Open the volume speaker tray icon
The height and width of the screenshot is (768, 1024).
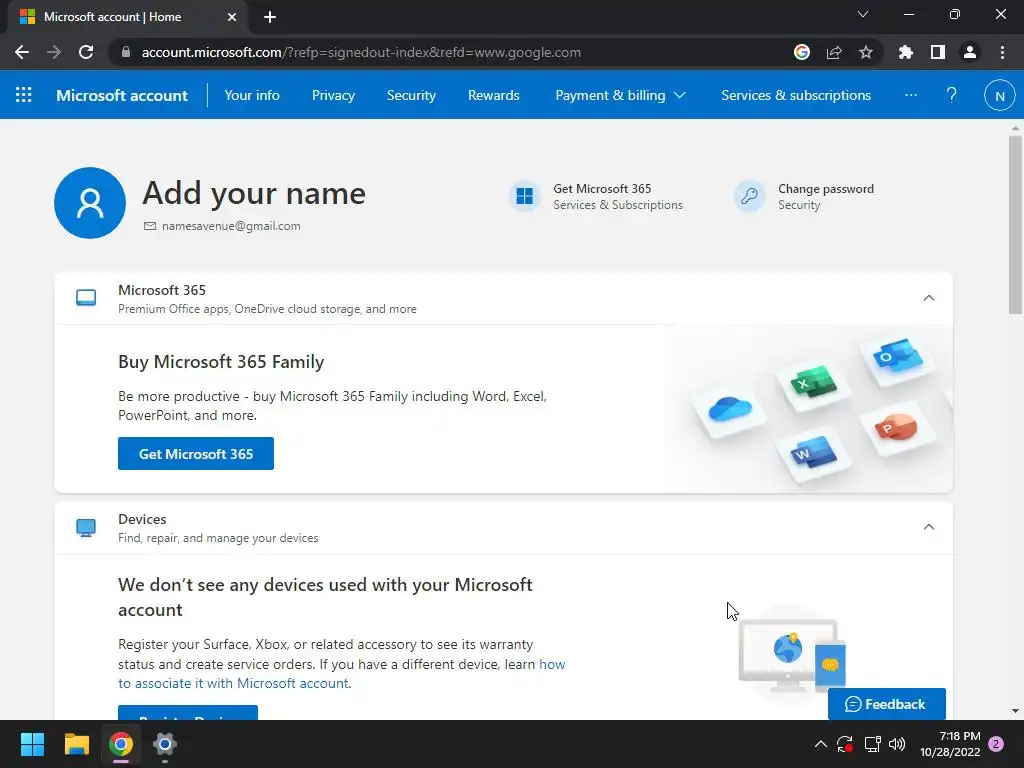pos(897,744)
